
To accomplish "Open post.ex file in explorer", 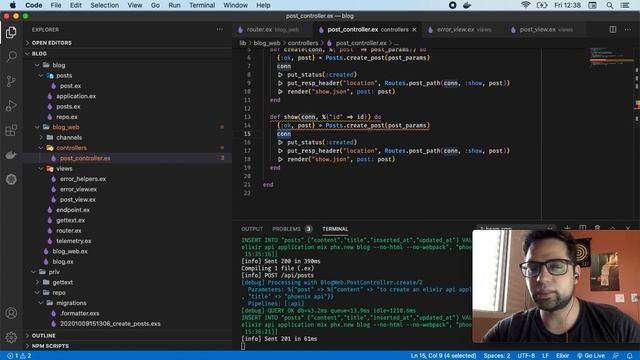I will click(70, 86).
